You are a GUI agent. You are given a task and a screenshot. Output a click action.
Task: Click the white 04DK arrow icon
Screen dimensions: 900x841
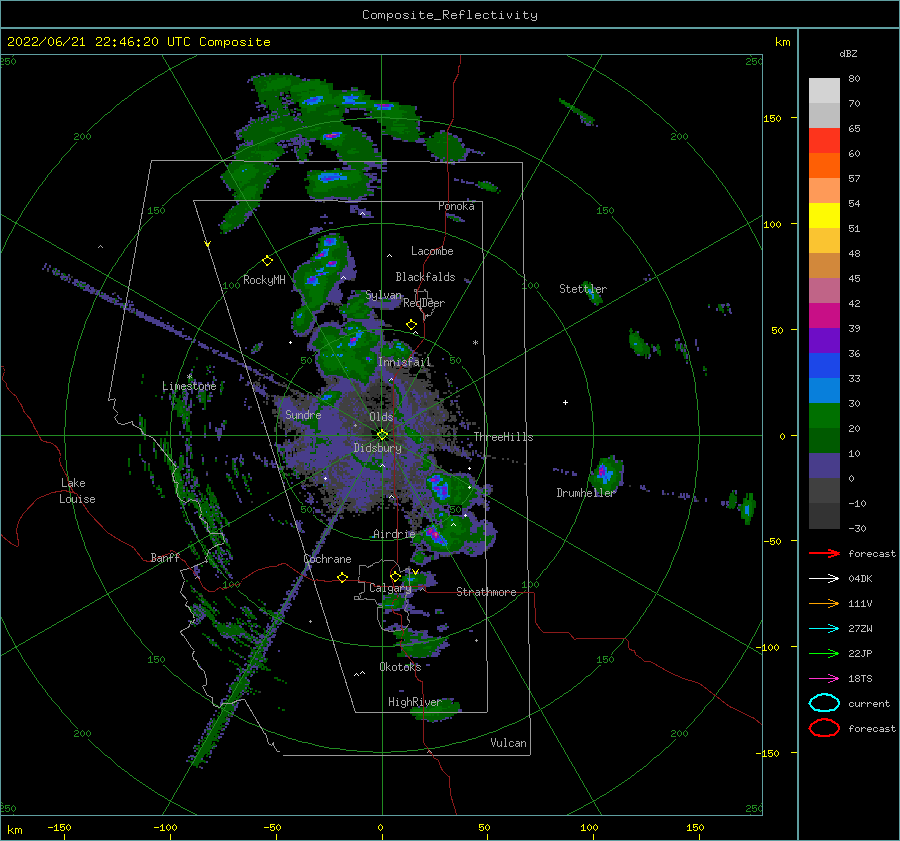point(824,578)
